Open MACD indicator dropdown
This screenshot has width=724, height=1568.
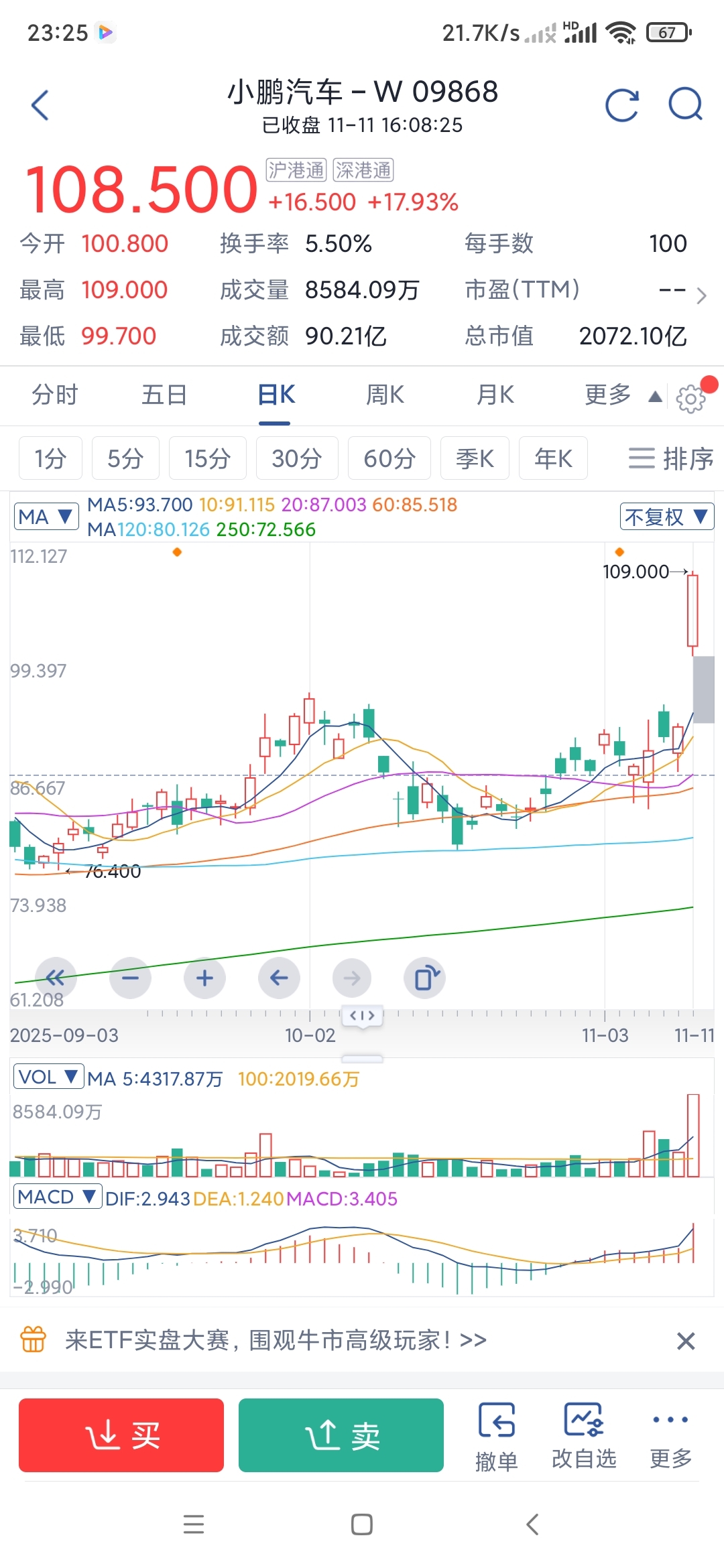tap(58, 1197)
